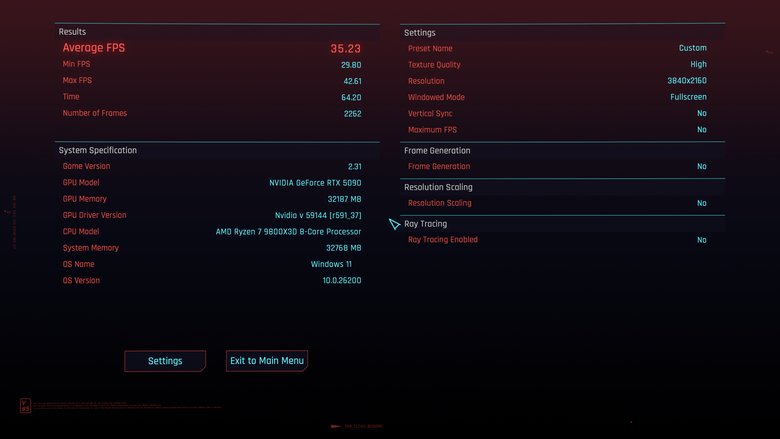
Task: Click the Windowed Mode Fullscreen value
Action: click(x=688, y=97)
